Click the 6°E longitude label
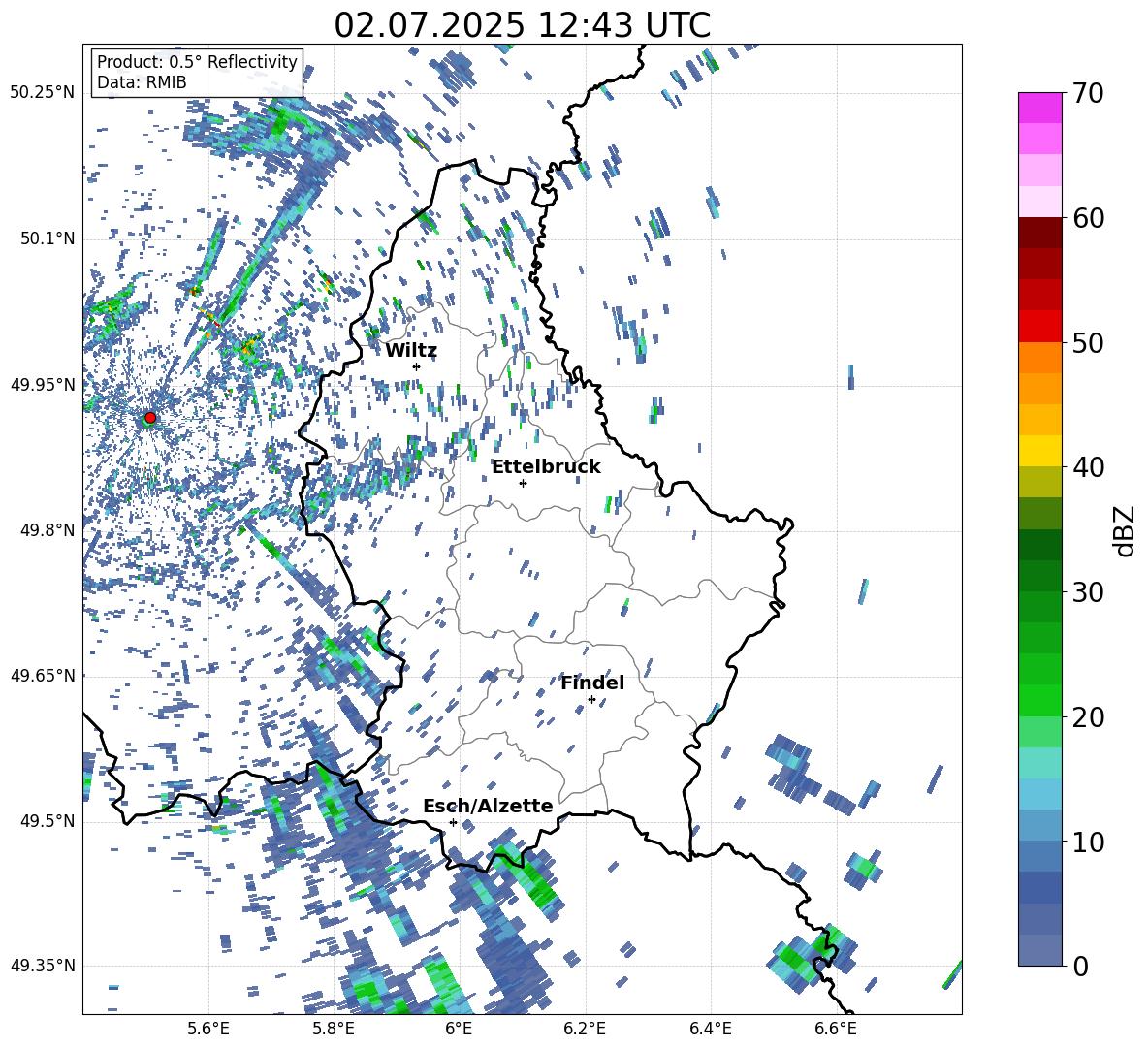The image size is (1148, 1048). pyautogui.click(x=459, y=1029)
